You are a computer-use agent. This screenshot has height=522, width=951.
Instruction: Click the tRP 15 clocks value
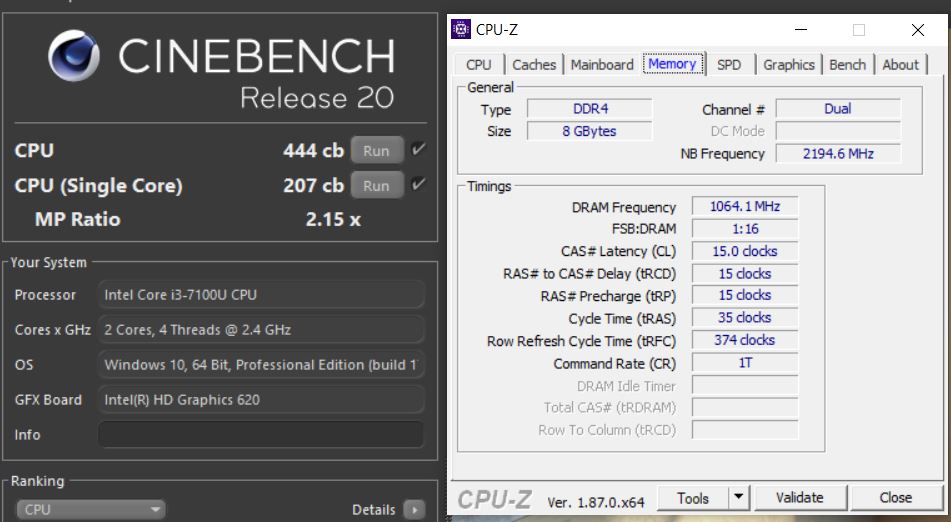[x=745, y=296]
